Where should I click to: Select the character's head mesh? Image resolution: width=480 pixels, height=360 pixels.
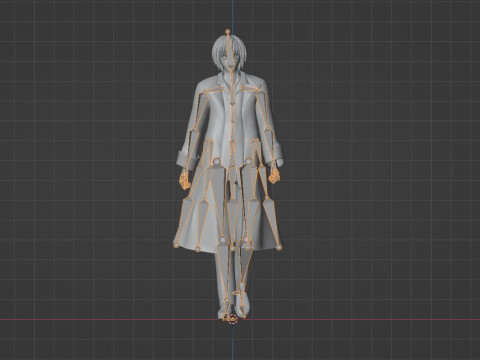[229, 54]
